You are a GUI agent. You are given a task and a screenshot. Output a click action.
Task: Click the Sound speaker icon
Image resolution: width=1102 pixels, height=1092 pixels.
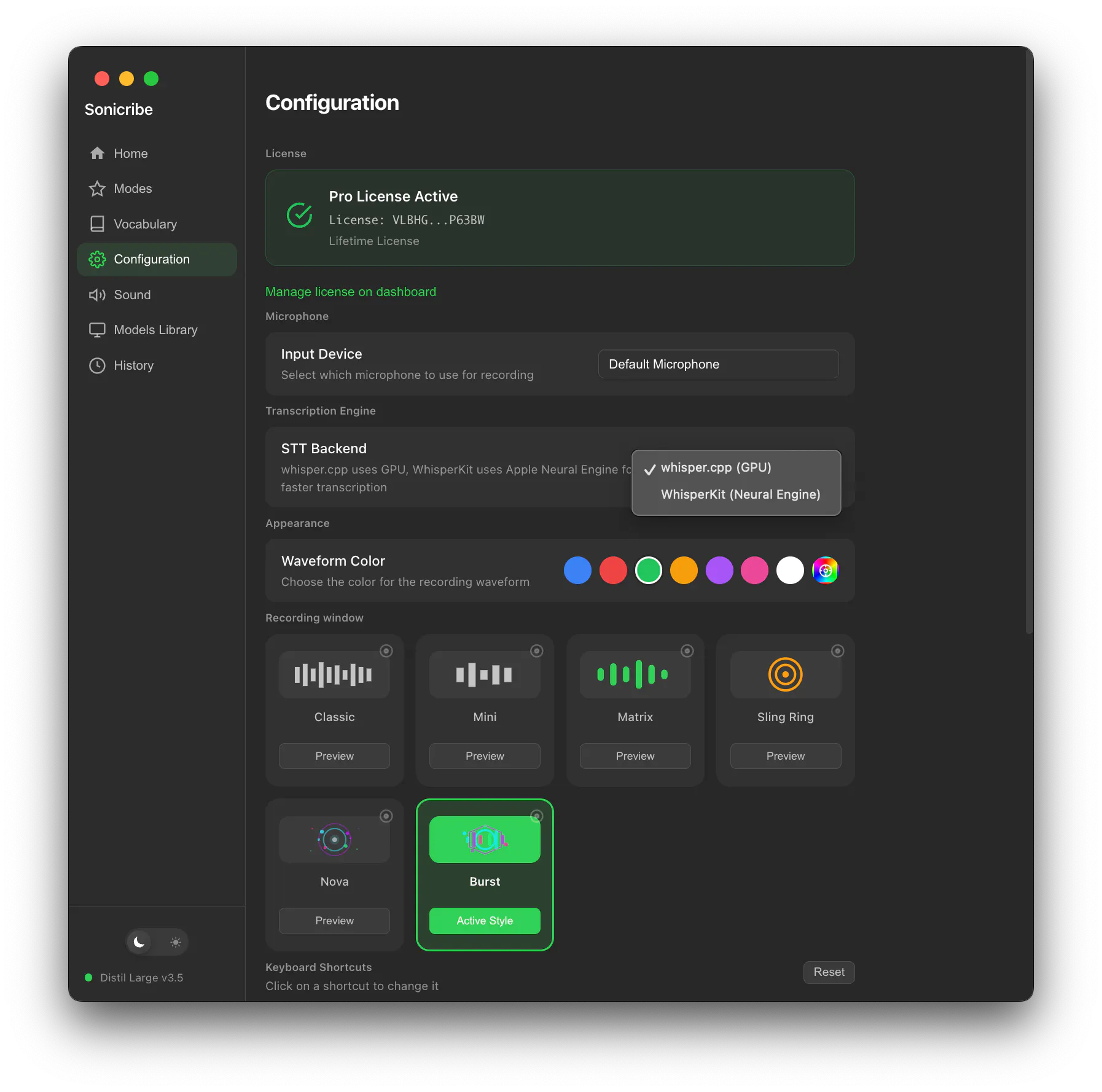97,295
